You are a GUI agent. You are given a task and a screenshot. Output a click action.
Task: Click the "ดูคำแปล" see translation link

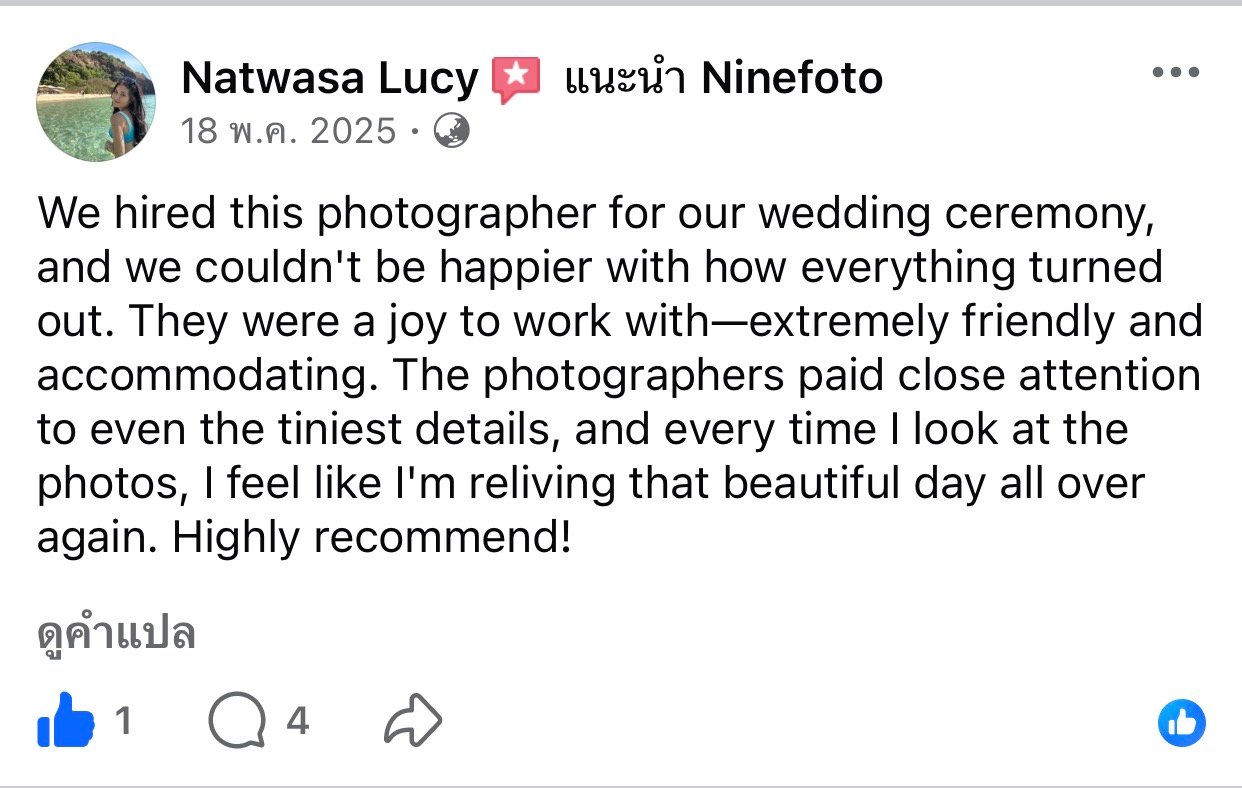pos(115,634)
